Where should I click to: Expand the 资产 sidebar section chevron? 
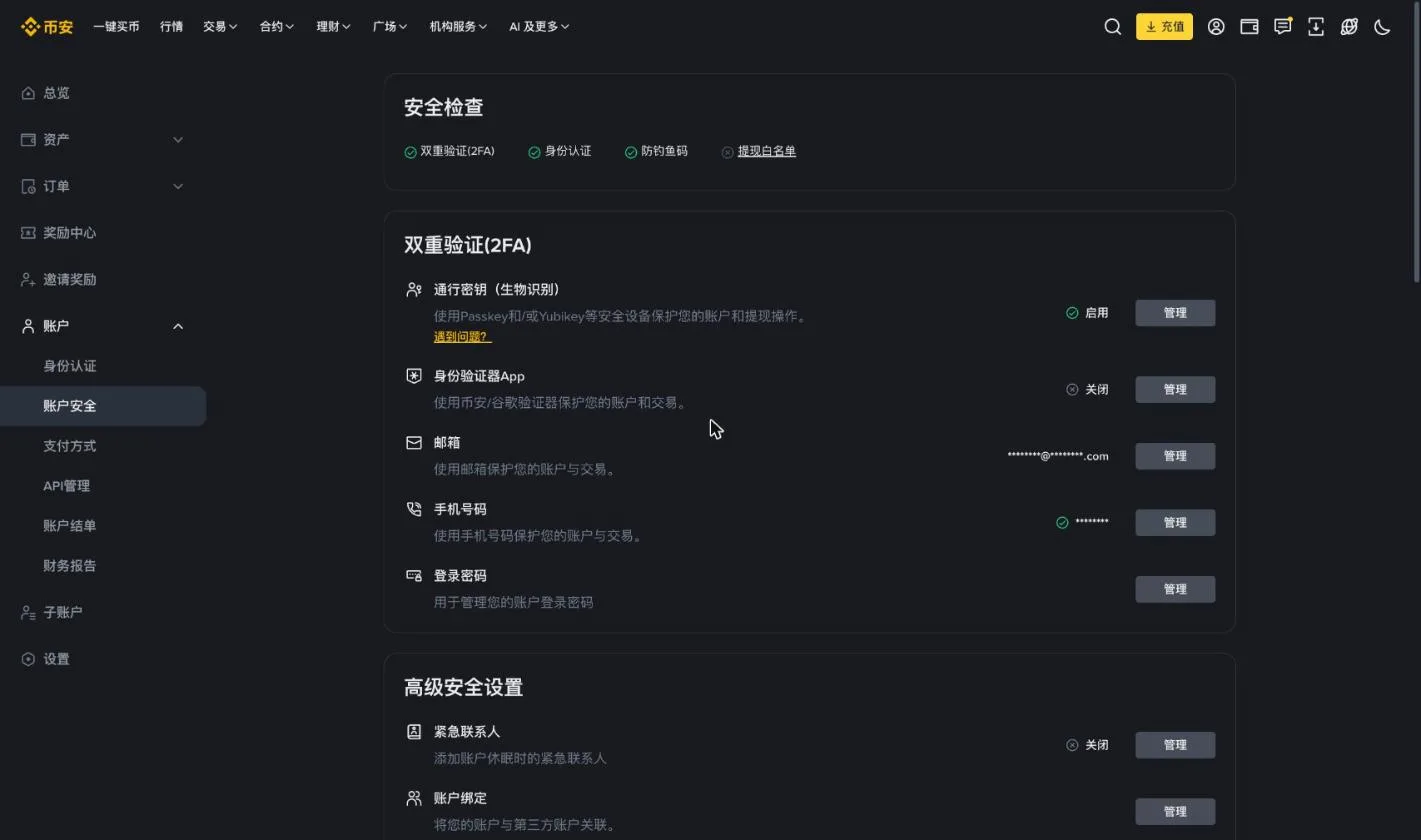178,140
